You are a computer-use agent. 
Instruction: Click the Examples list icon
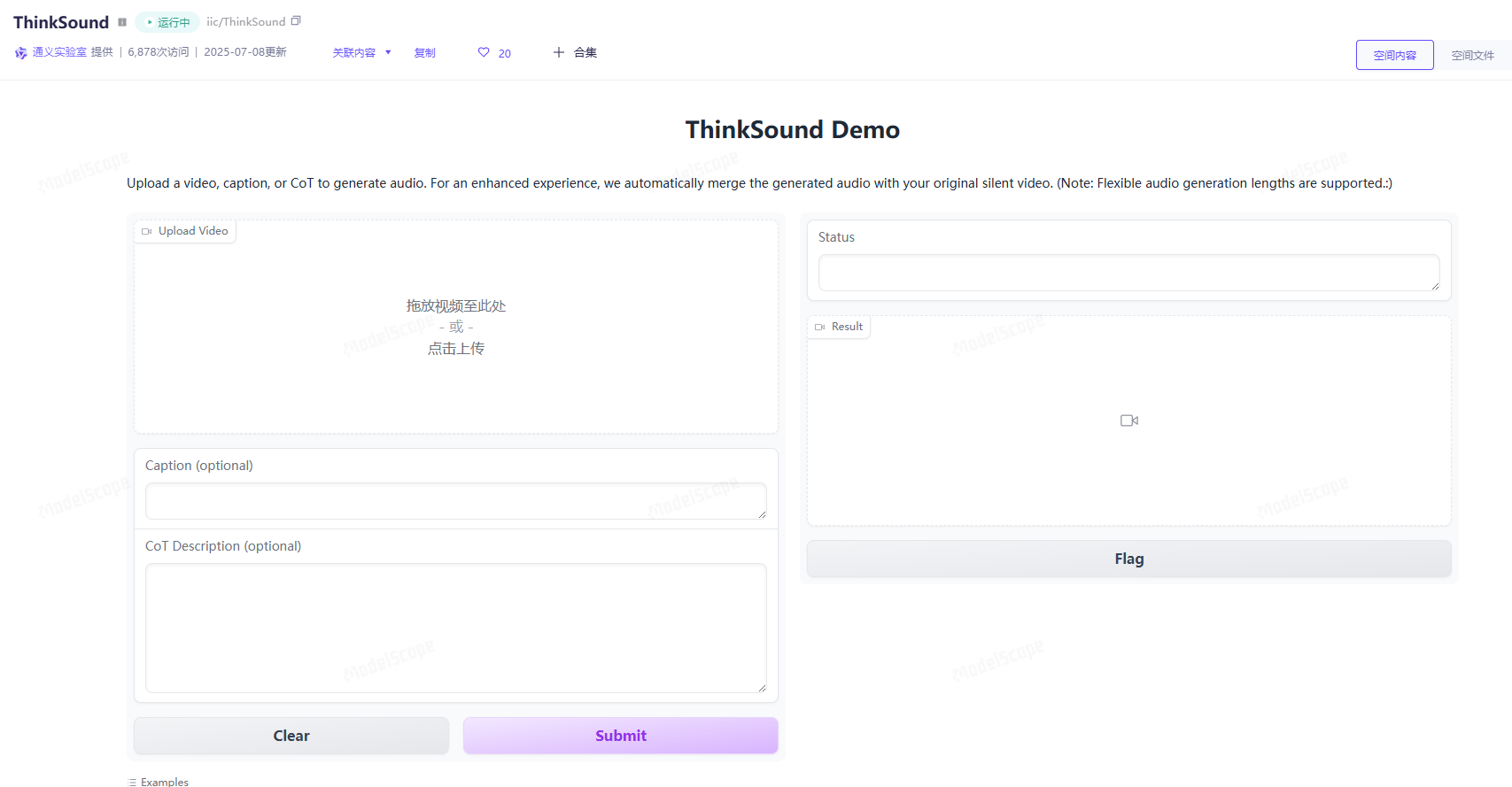point(133,782)
